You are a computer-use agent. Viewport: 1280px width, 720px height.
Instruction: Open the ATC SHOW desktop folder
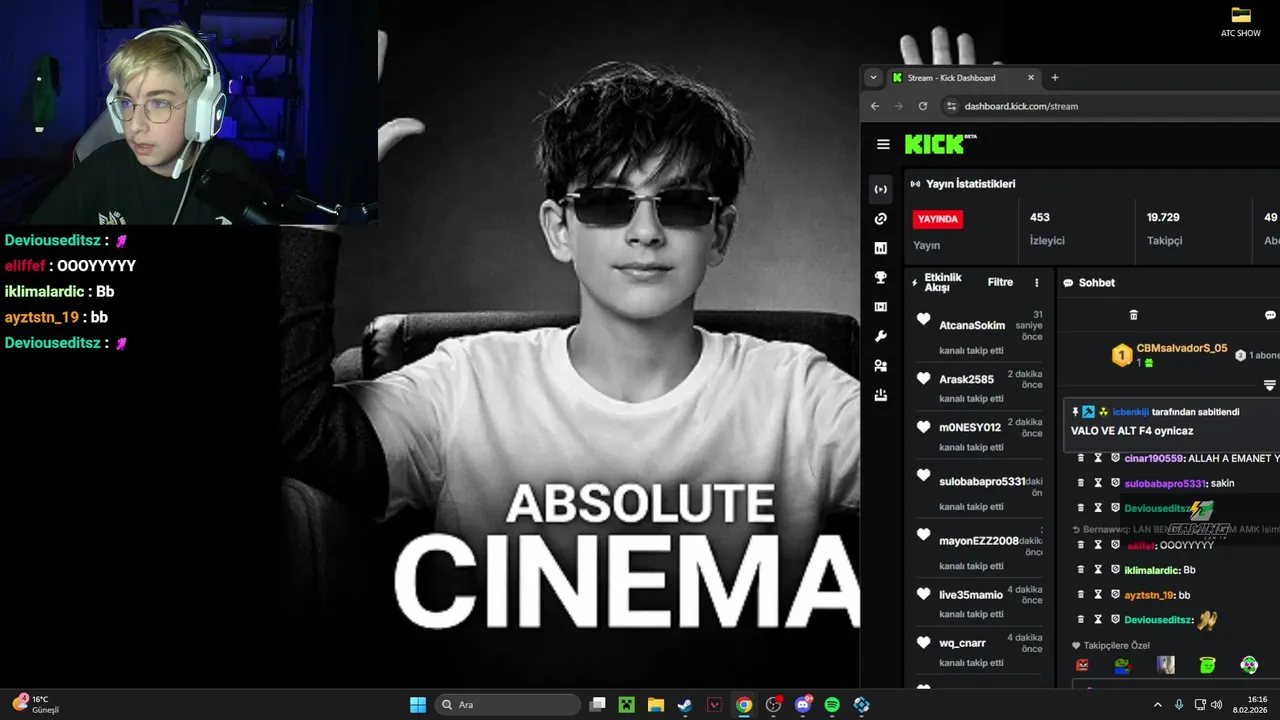click(x=1241, y=22)
